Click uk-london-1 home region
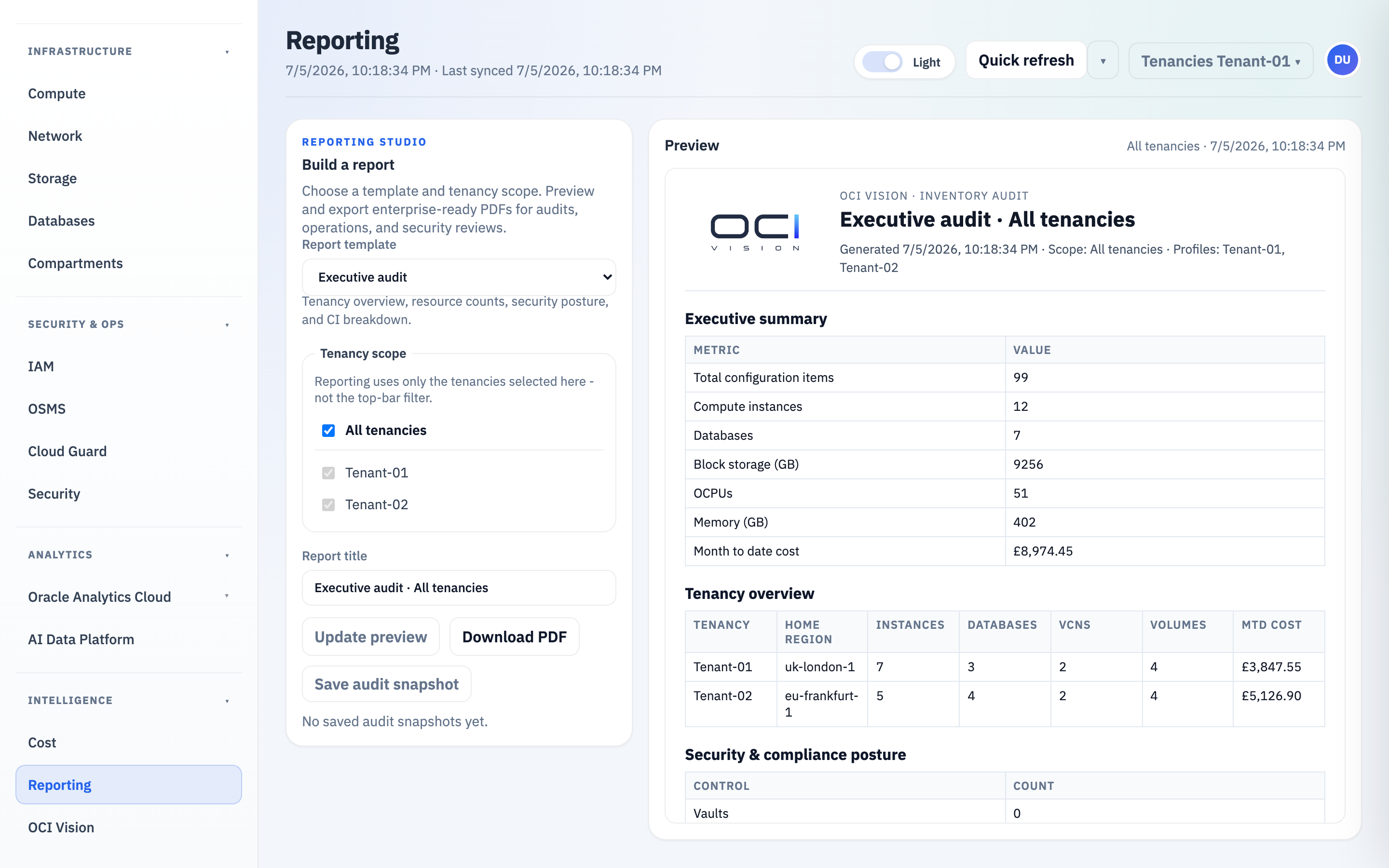This screenshot has width=1389, height=868. coord(819,667)
